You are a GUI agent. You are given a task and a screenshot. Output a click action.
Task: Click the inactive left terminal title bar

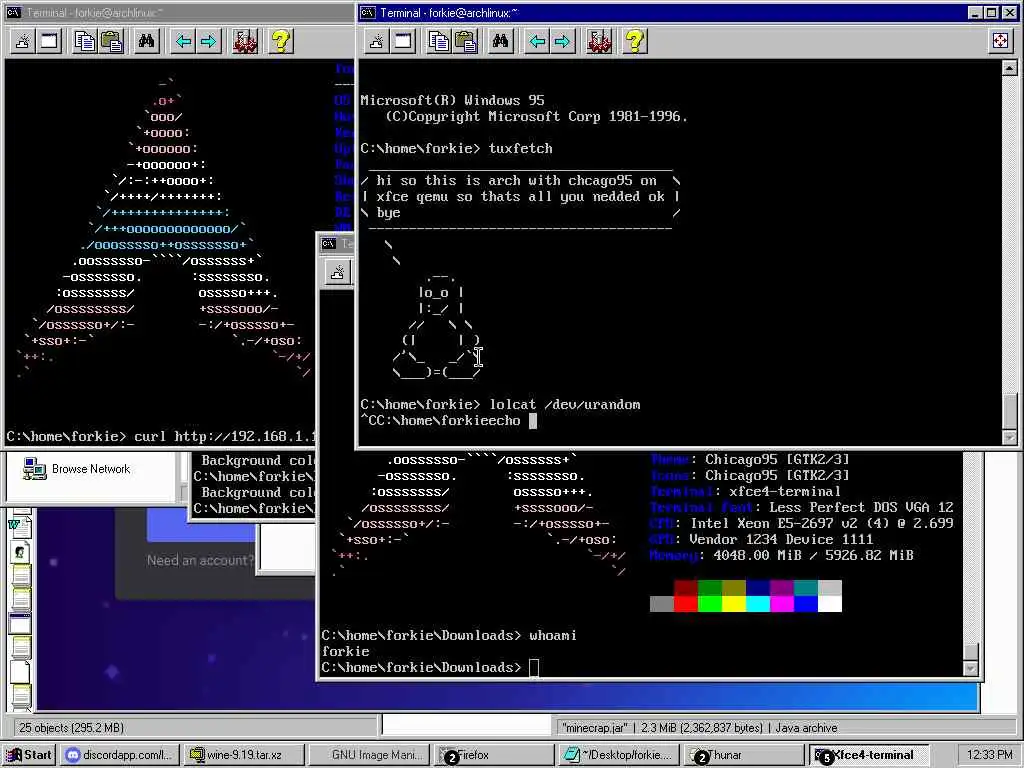click(x=178, y=12)
